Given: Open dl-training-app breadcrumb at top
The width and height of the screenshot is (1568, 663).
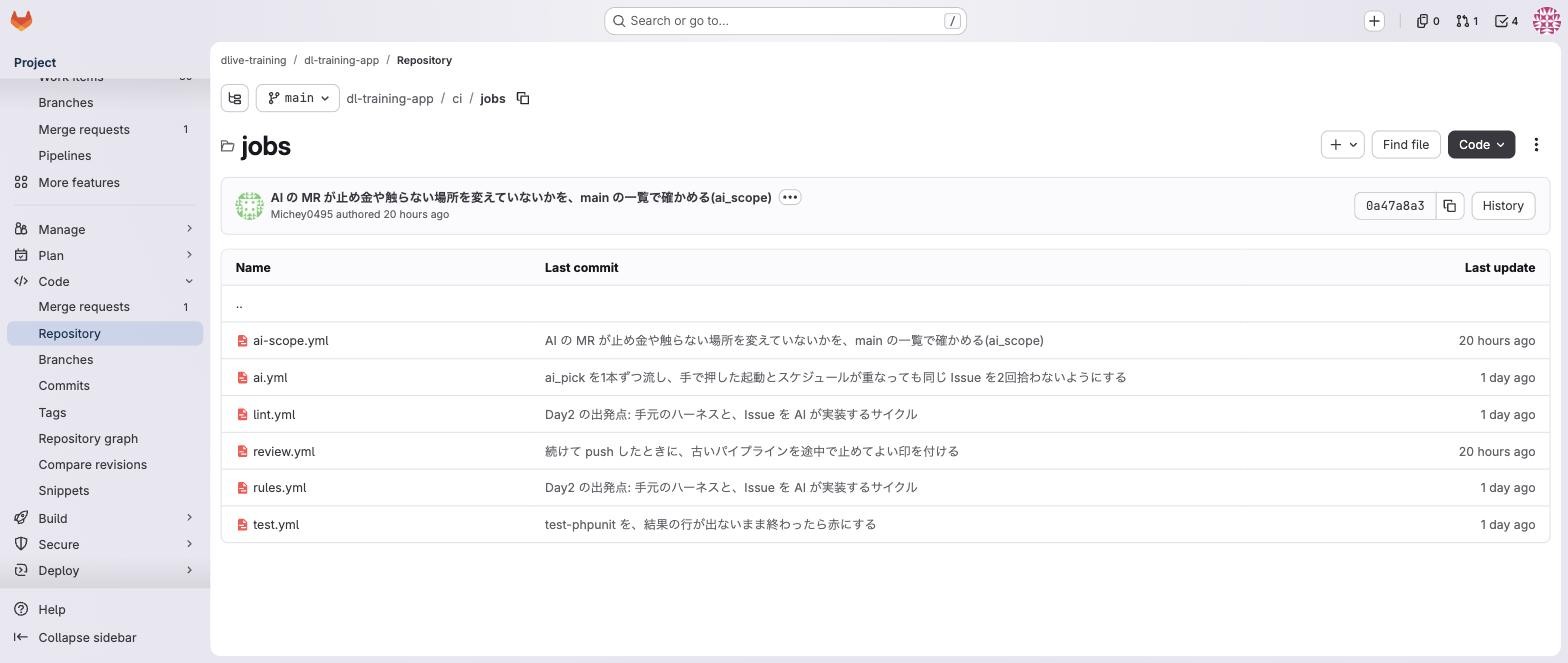Looking at the screenshot, I should [x=341, y=60].
